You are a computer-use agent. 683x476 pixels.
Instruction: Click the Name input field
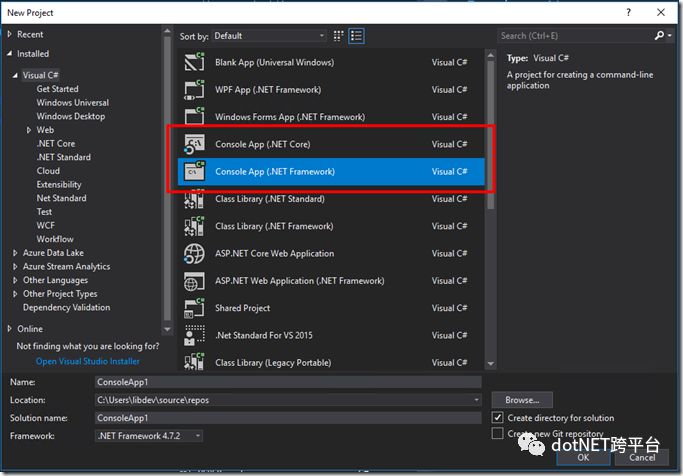pyautogui.click(x=288, y=382)
